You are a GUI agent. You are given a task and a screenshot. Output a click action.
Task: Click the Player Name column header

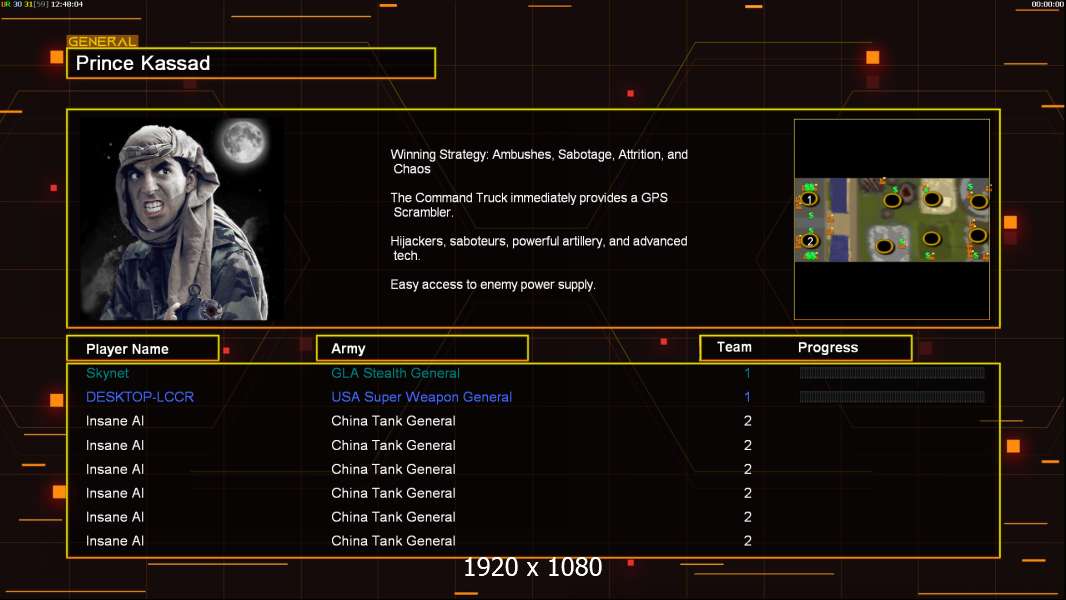click(143, 349)
